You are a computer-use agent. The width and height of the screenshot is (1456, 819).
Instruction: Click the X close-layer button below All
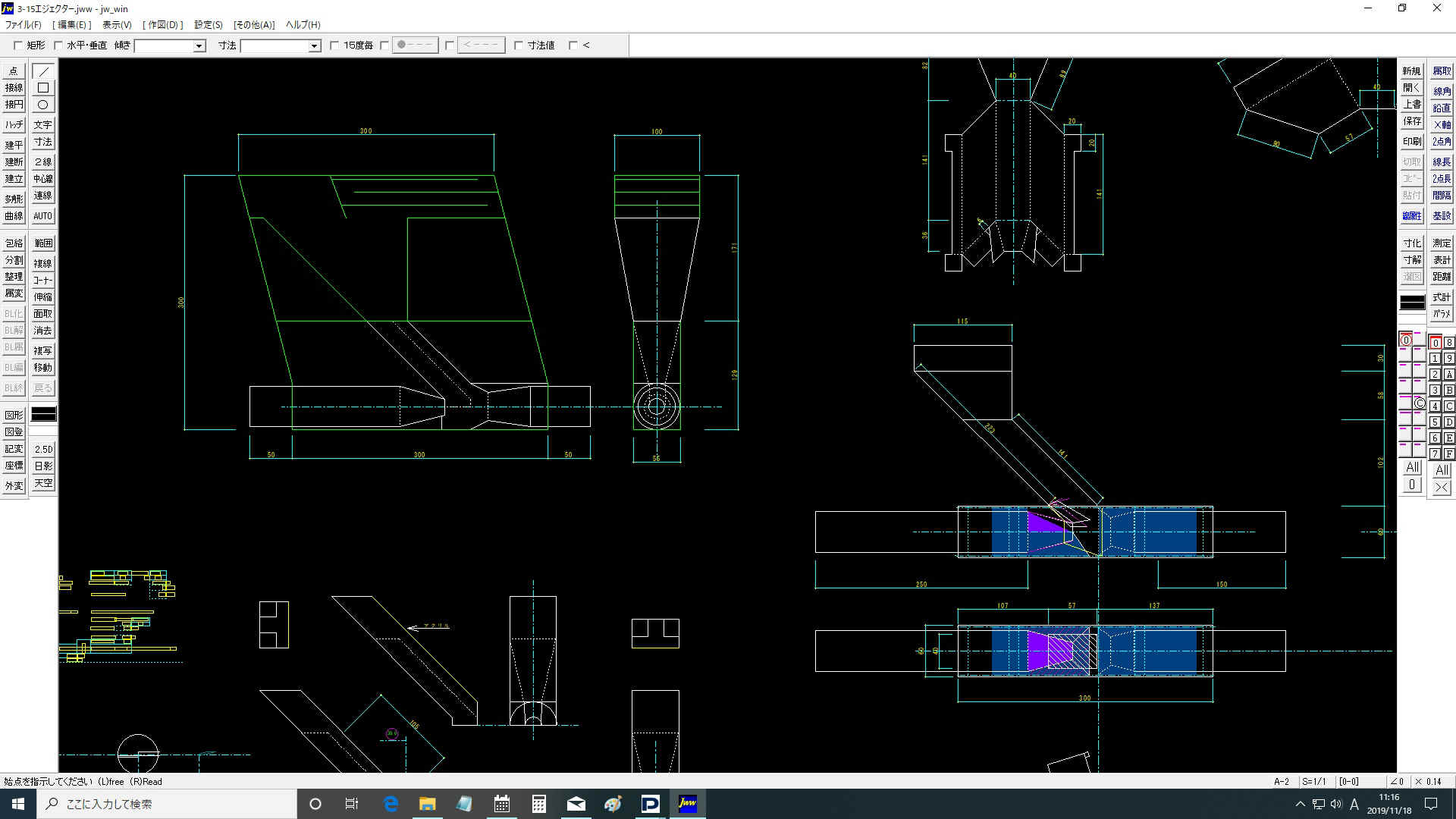(1441, 488)
